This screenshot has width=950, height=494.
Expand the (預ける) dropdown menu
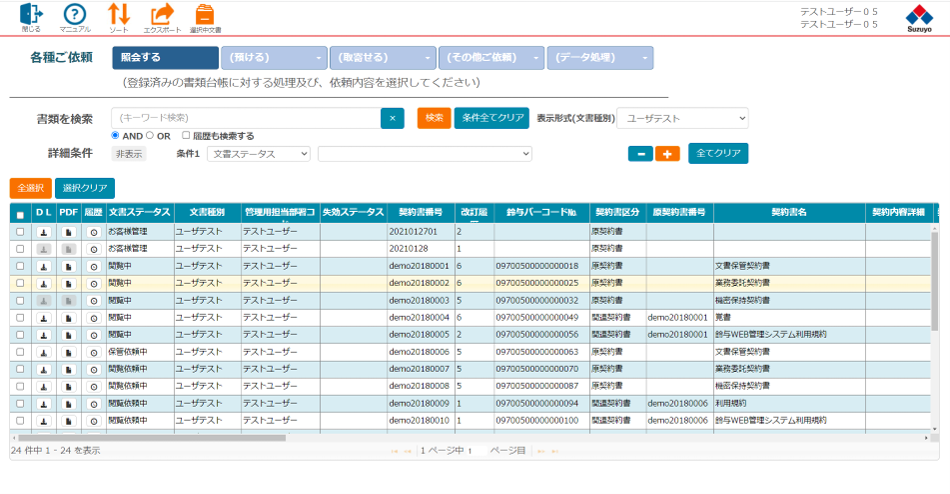click(273, 58)
